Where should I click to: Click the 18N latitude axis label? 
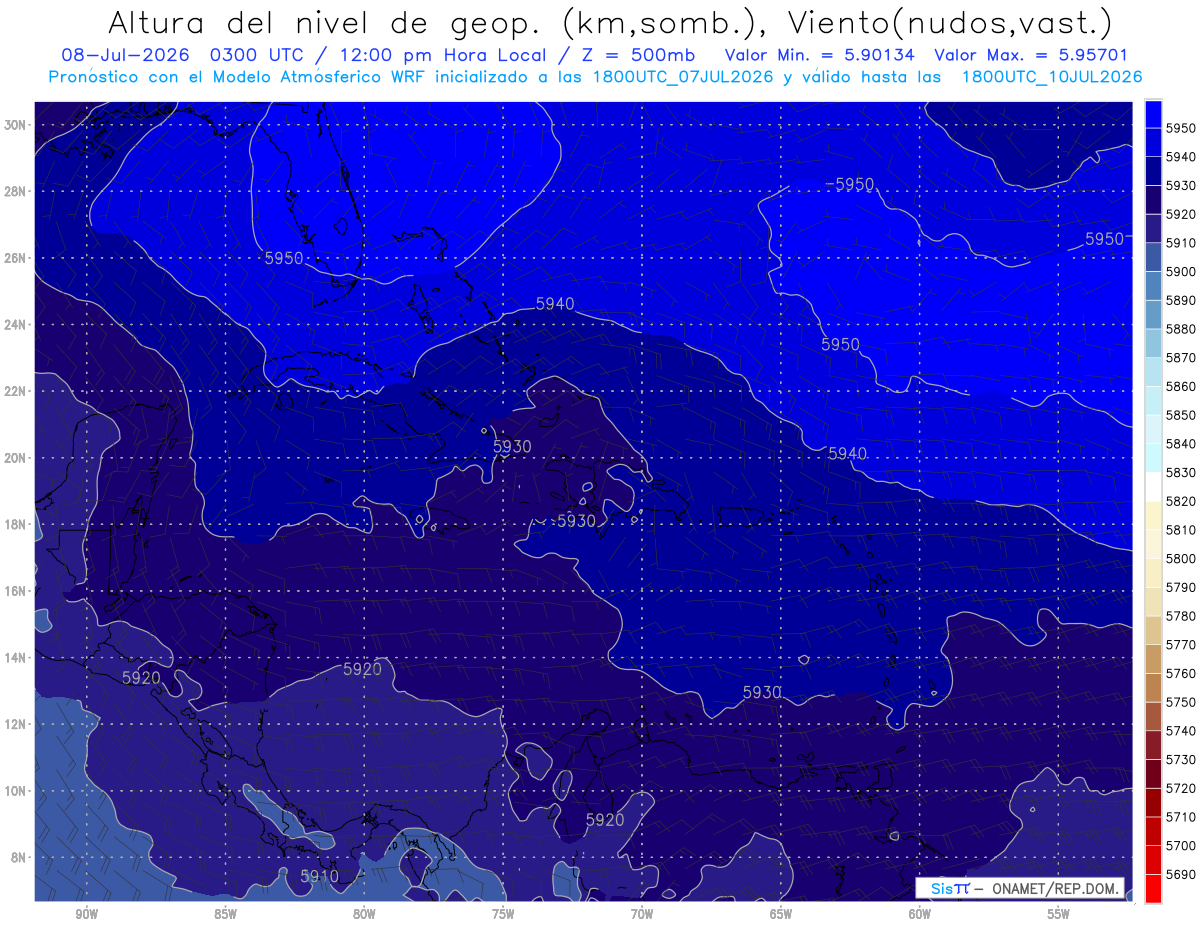(x=16, y=524)
